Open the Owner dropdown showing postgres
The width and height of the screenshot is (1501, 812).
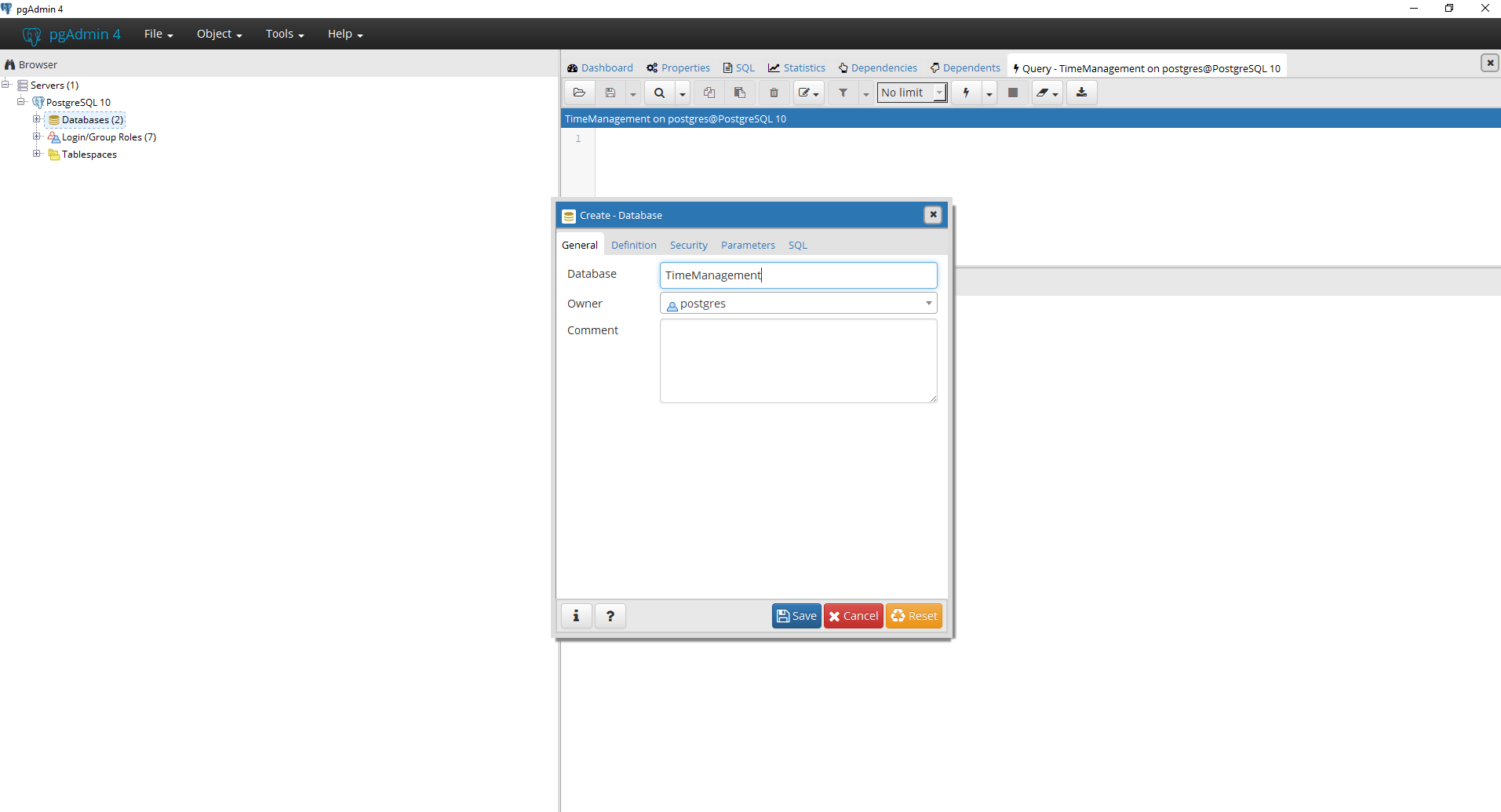point(799,304)
